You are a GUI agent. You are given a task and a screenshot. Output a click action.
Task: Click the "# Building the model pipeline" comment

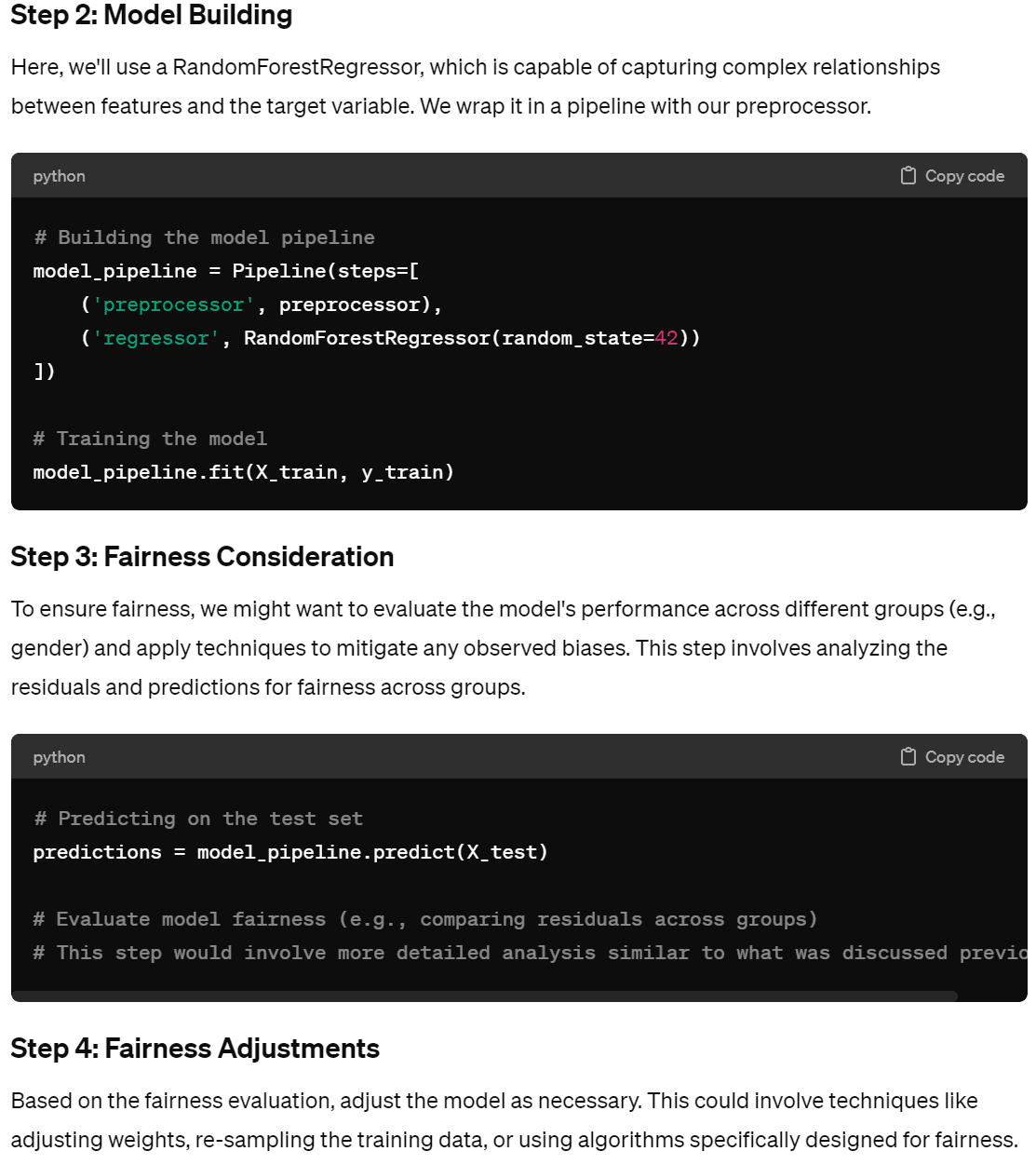(204, 237)
